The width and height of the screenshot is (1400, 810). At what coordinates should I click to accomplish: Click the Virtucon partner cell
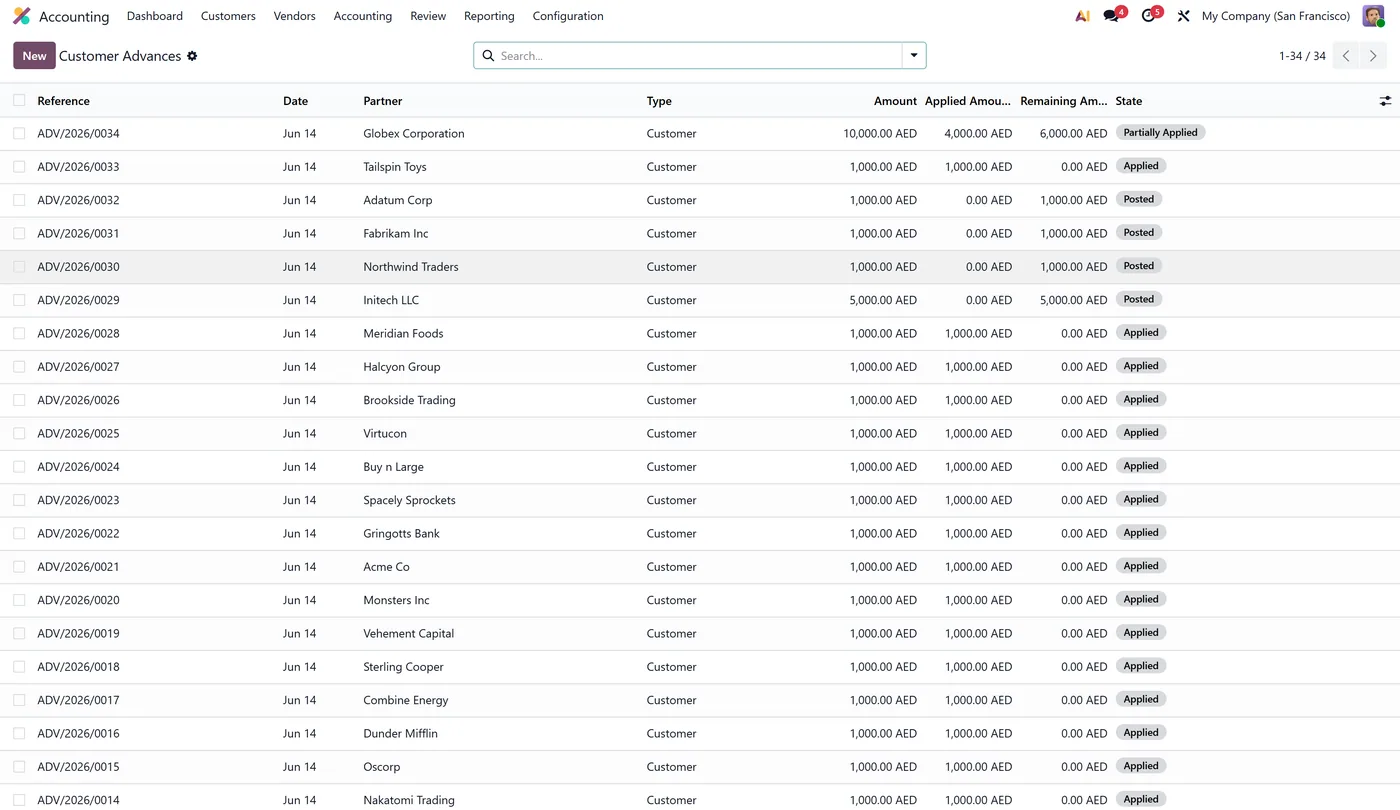pyautogui.click(x=385, y=433)
